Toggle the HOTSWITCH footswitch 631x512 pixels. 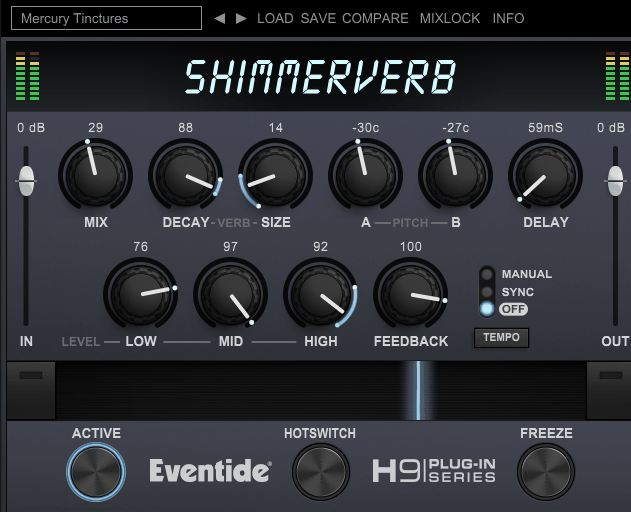tap(321, 472)
